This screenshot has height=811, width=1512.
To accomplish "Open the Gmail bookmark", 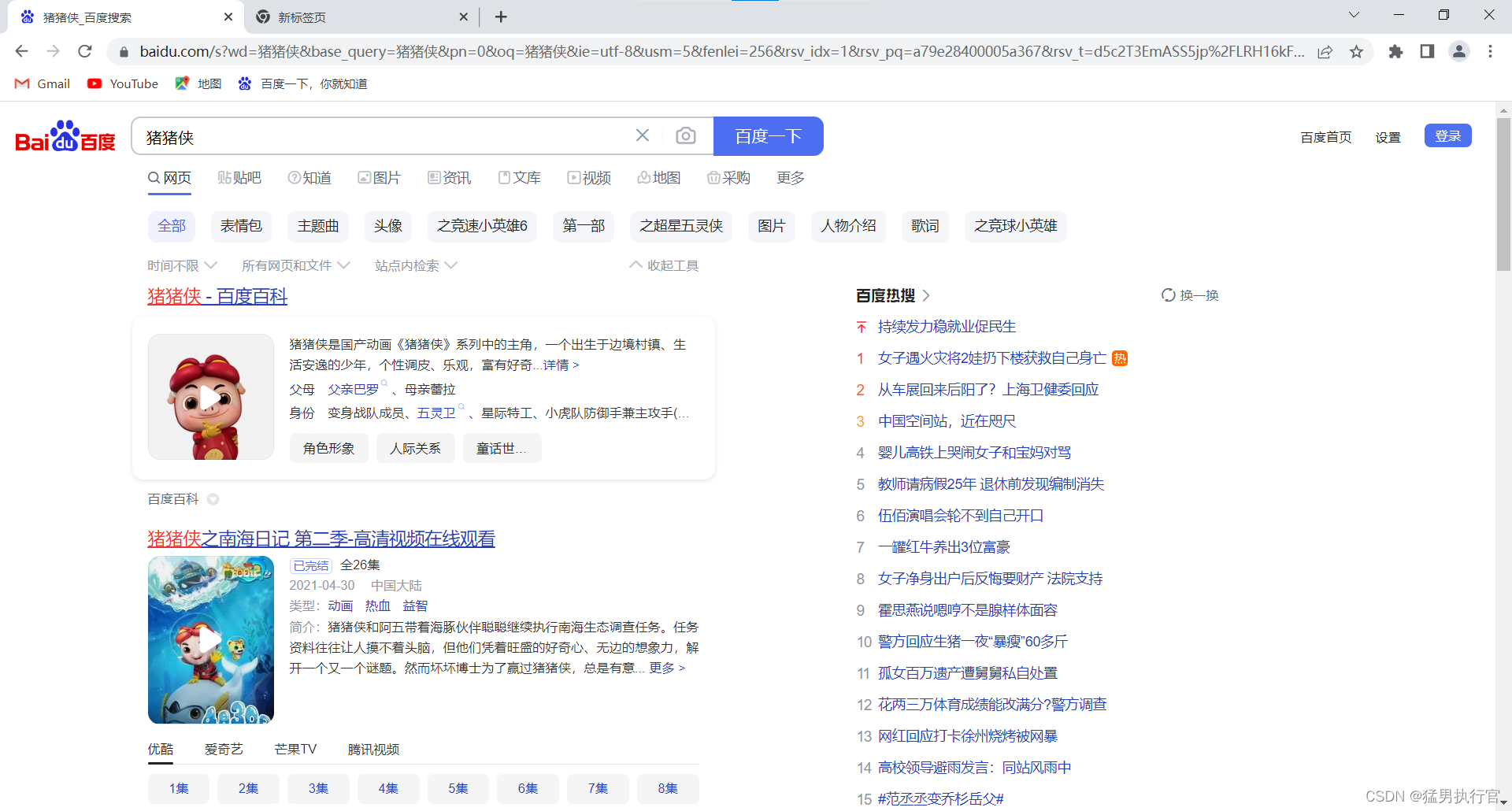I will 43,83.
